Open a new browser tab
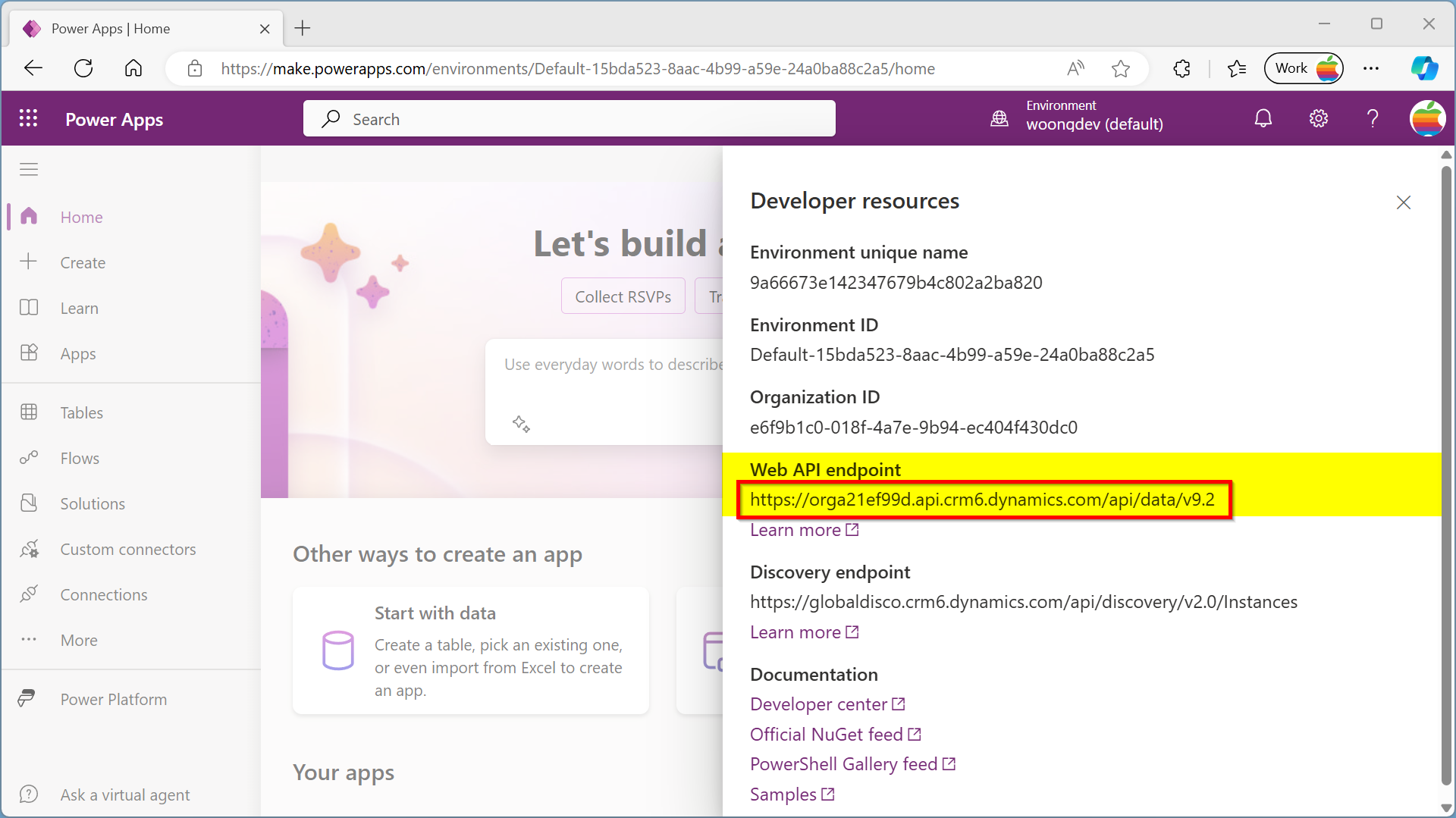The width and height of the screenshot is (1456, 818). tap(303, 28)
